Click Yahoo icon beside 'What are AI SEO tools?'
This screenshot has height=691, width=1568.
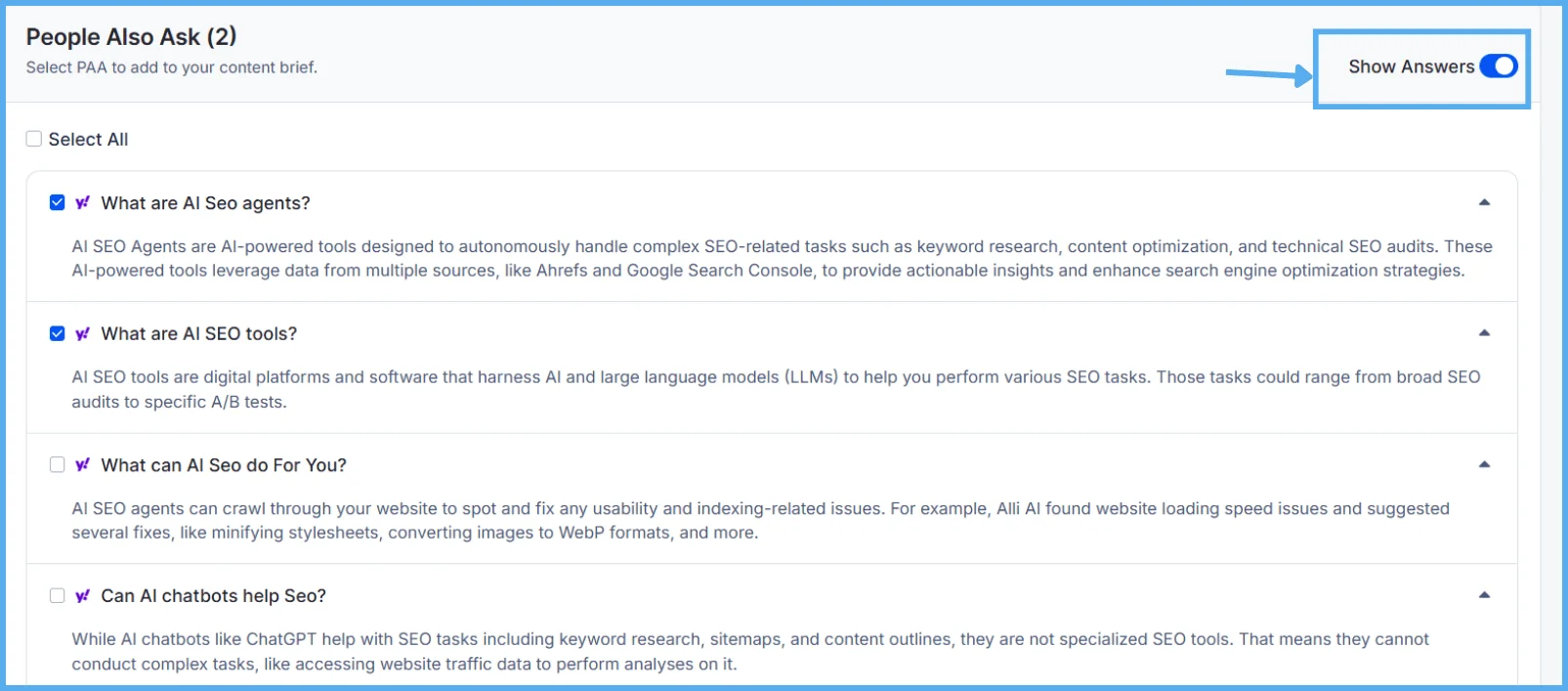(x=82, y=333)
